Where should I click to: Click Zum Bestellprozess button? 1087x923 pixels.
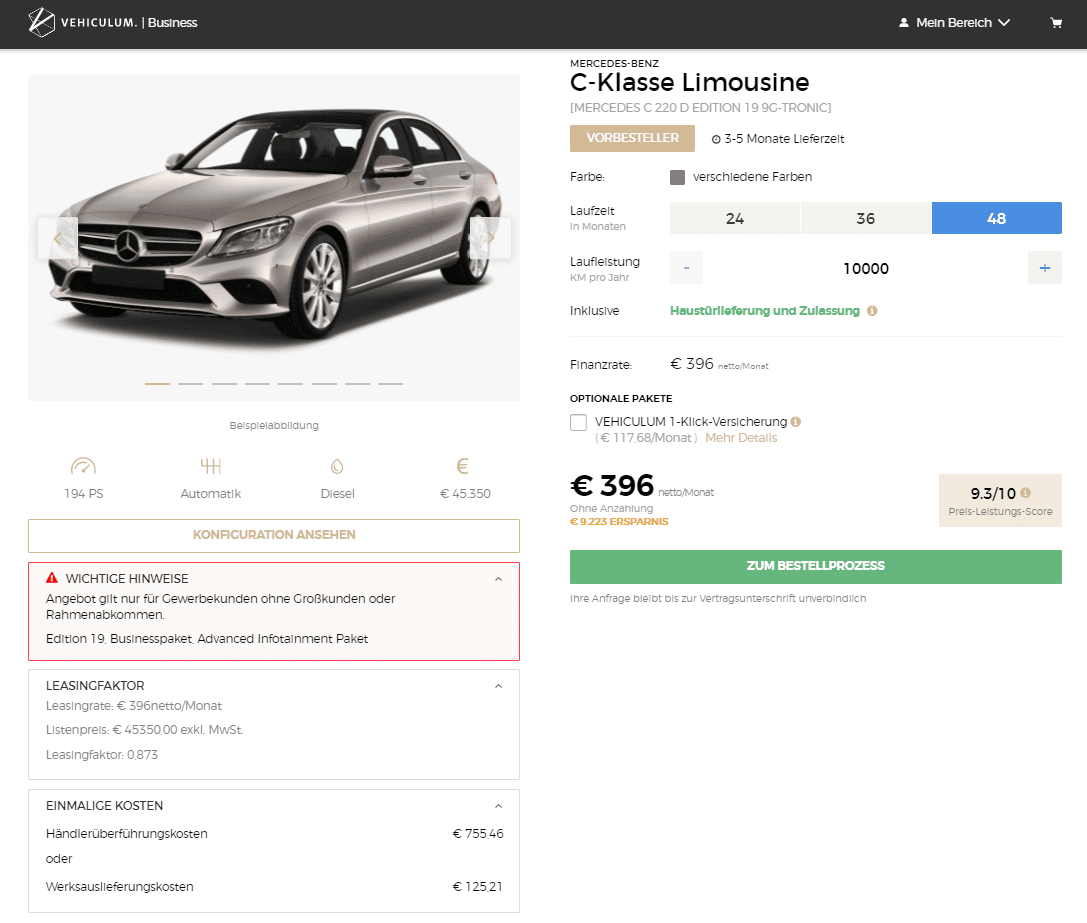coord(815,567)
